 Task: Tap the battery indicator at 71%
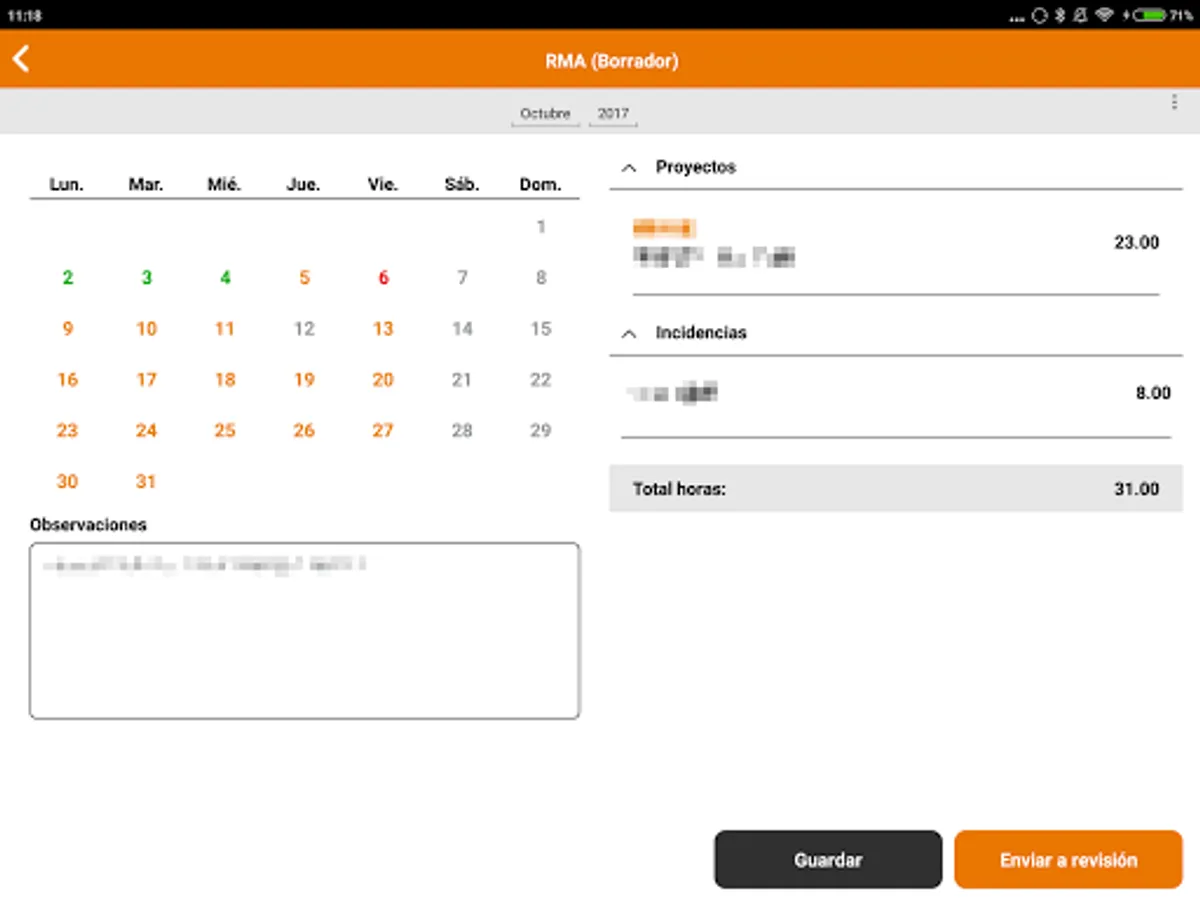click(1159, 15)
